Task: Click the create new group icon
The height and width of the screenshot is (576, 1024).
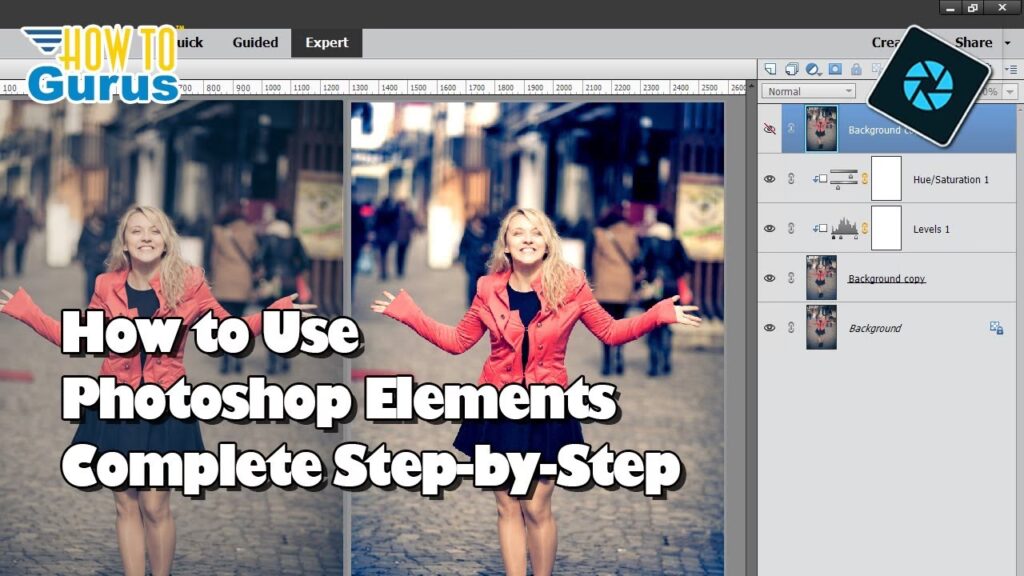Action: 791,69
